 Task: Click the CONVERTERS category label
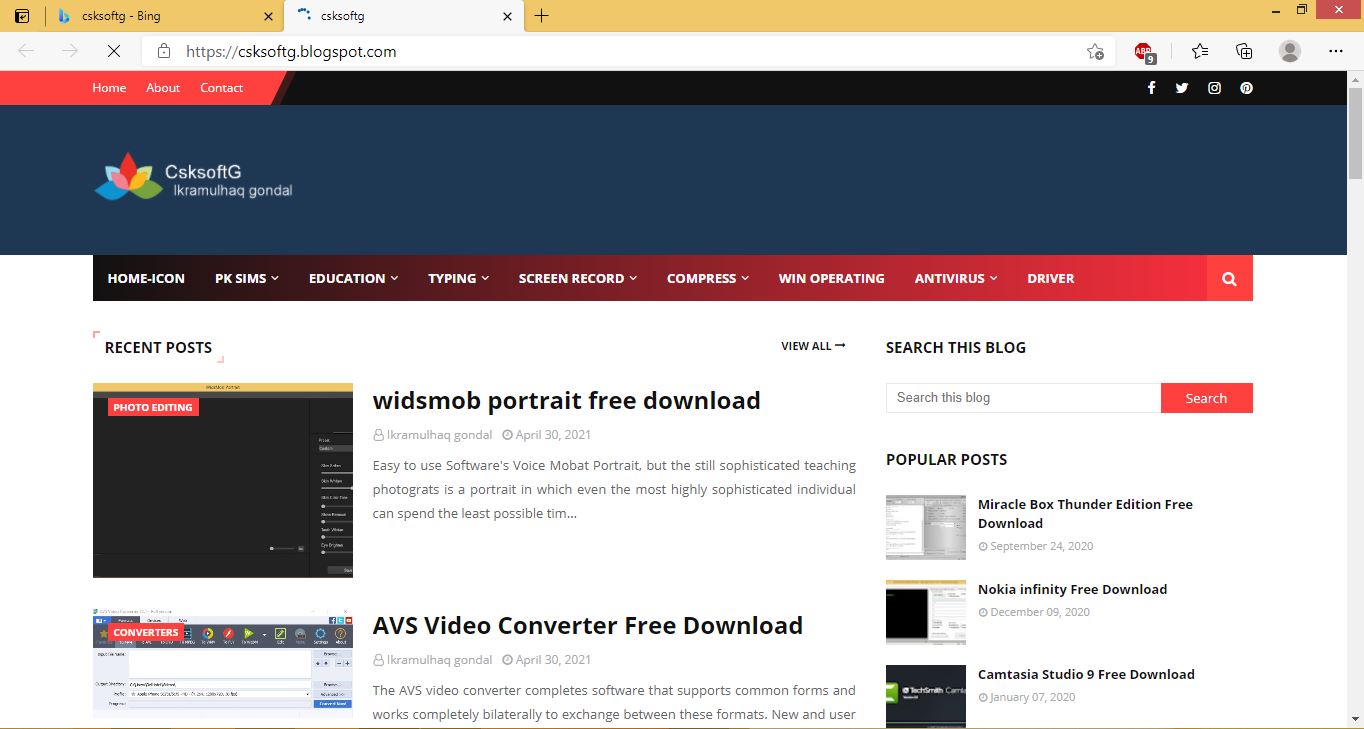coord(146,632)
